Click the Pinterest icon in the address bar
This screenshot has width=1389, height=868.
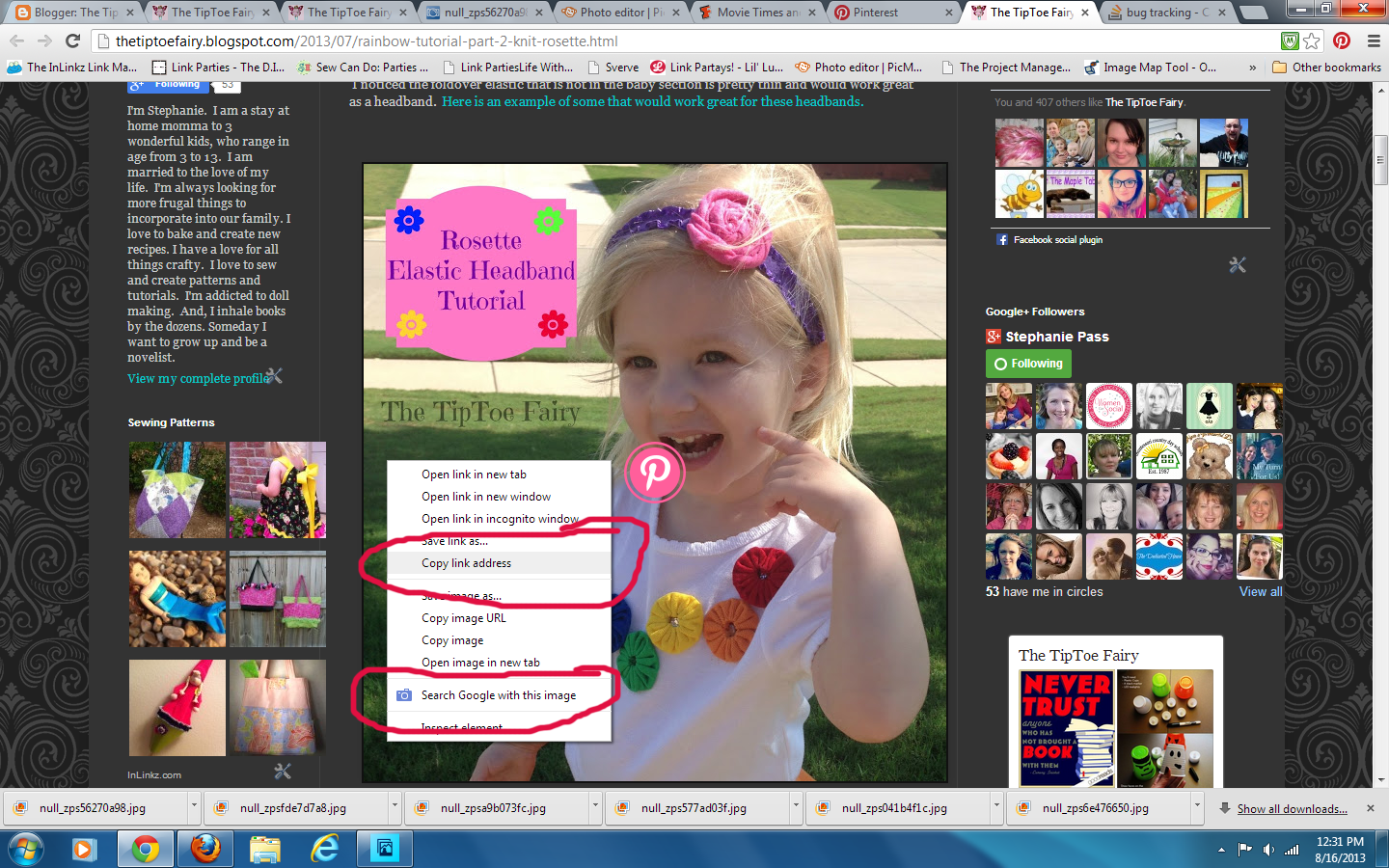click(1341, 42)
